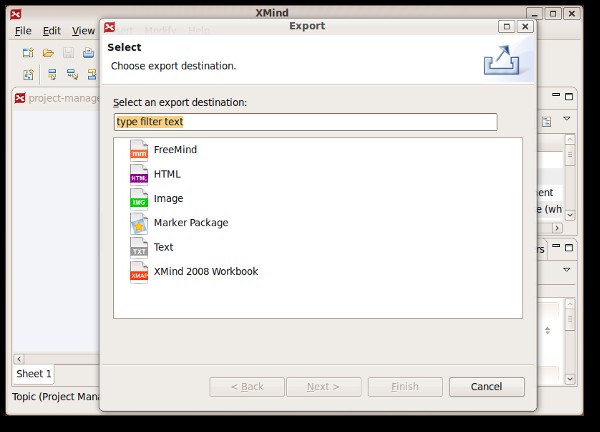Pick Marker Package export option
The height and width of the screenshot is (432, 600).
[x=179, y=223]
